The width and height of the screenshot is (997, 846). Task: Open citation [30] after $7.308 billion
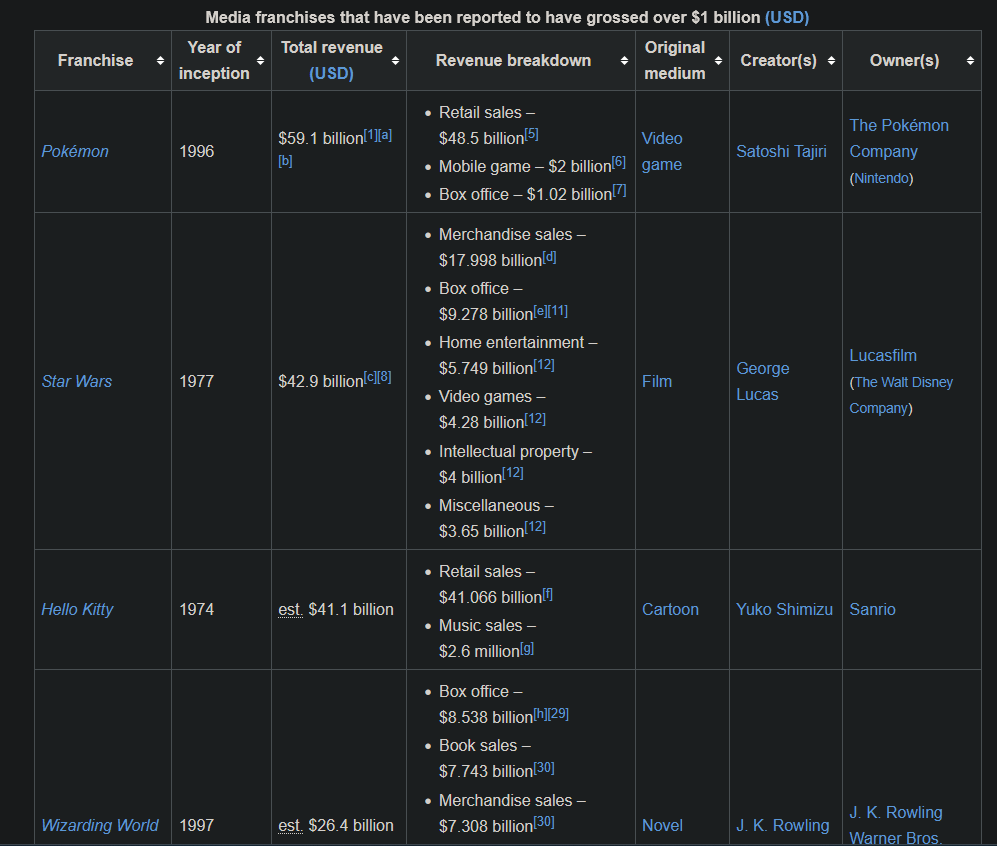point(544,822)
